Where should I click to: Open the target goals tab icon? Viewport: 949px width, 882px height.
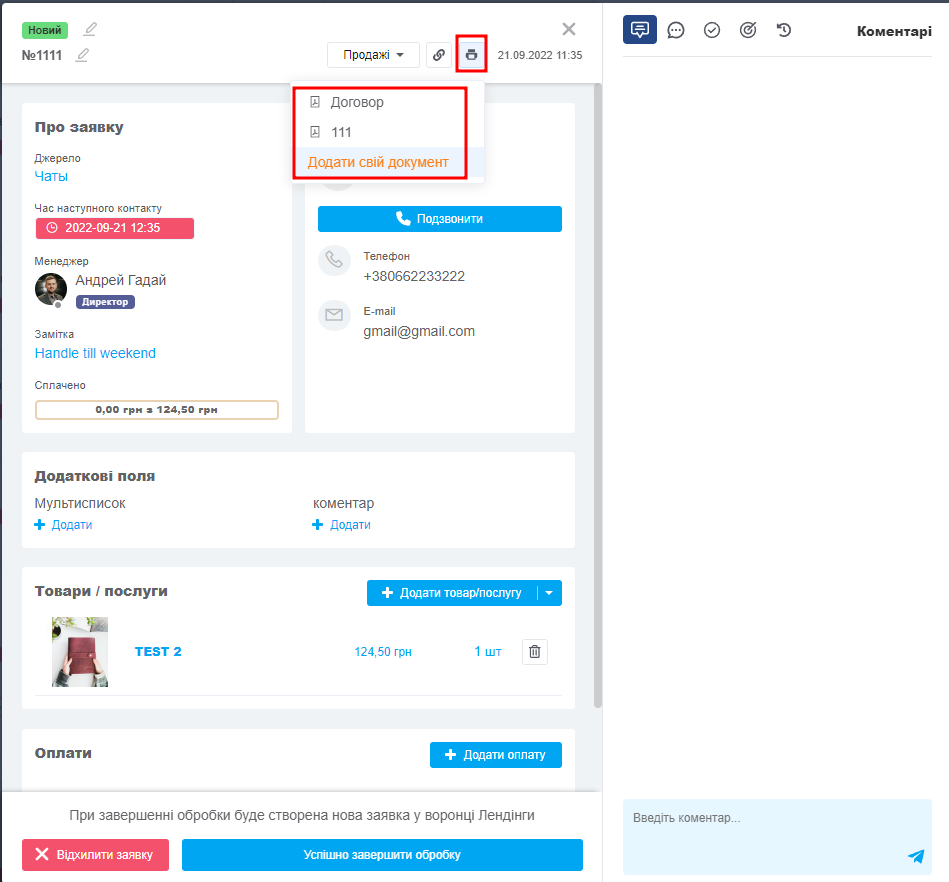point(748,30)
